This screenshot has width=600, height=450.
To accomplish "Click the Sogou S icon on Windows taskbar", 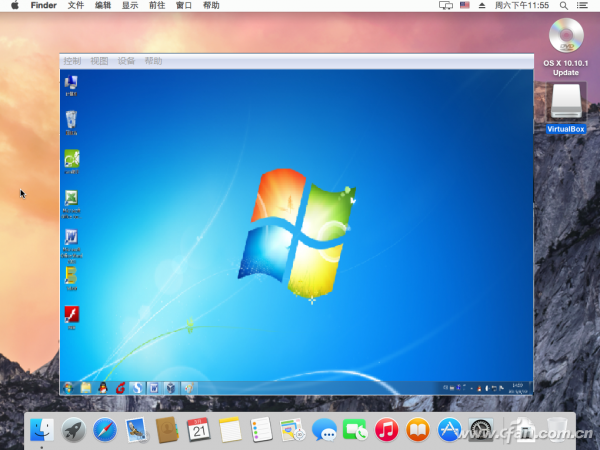I will (137, 388).
